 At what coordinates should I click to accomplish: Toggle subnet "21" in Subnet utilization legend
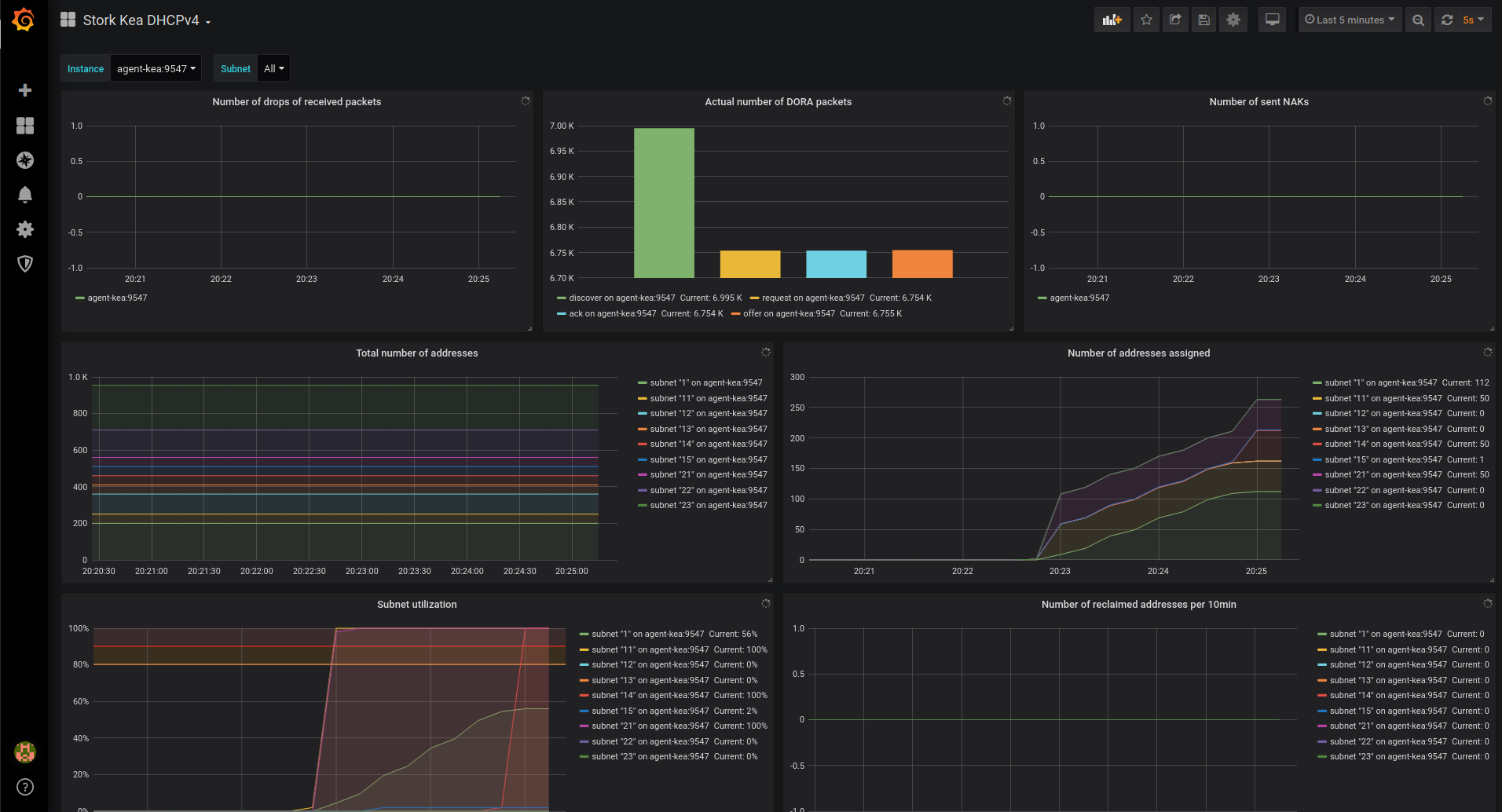[650, 726]
